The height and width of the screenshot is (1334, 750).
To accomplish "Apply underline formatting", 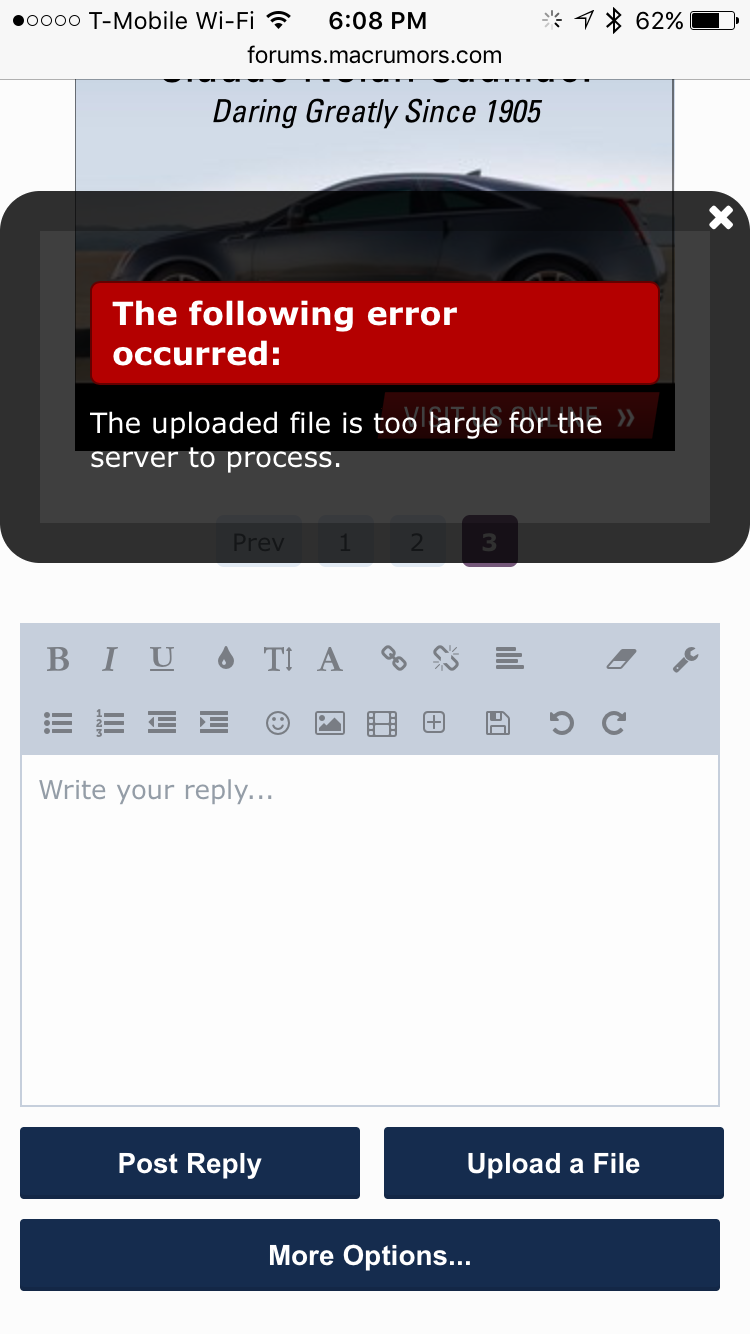I will click(162, 659).
